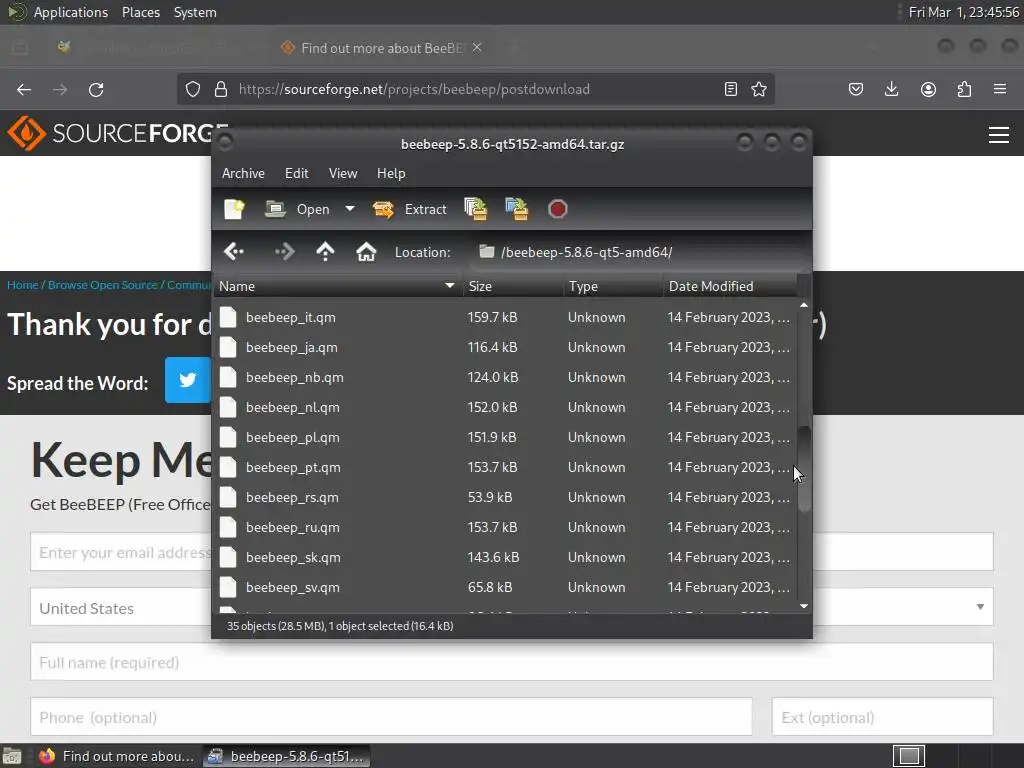
Task: Add files to the archive icon
Action: click(475, 209)
